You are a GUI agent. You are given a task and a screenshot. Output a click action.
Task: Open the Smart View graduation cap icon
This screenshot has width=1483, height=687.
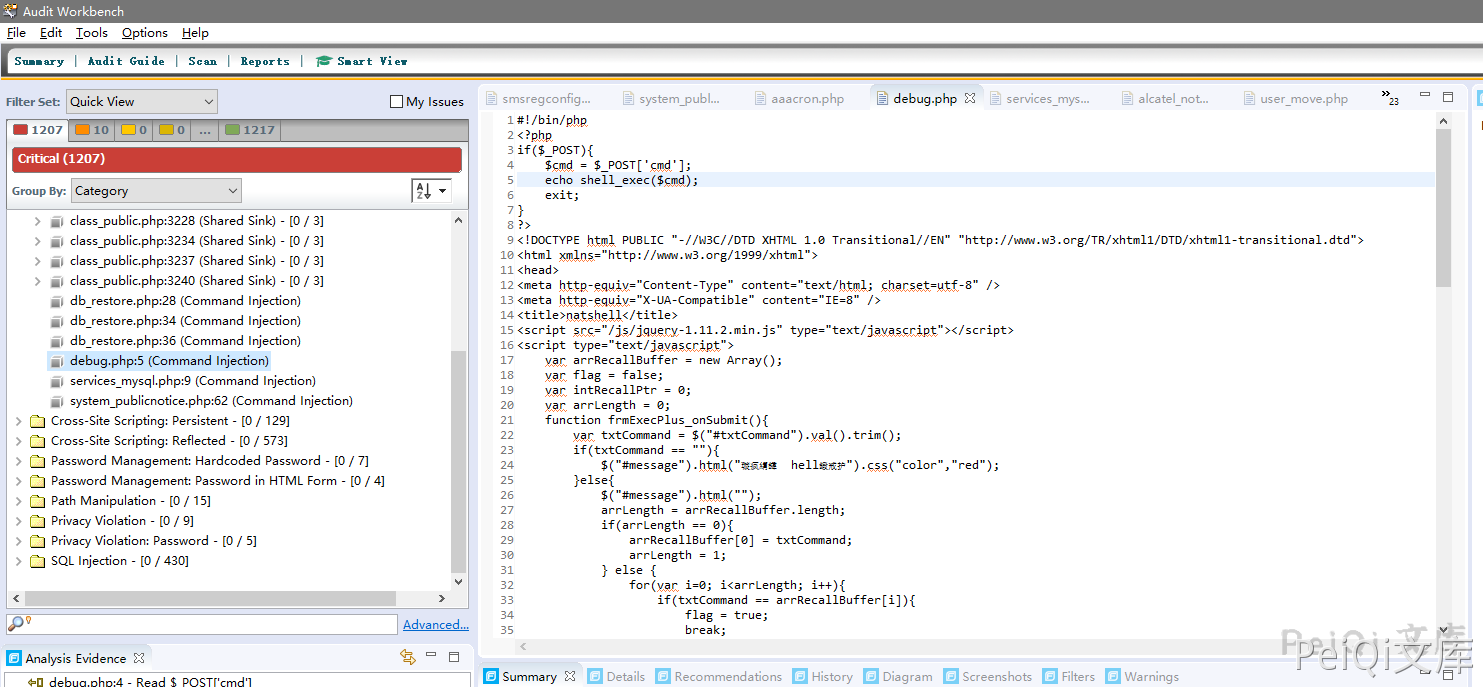click(324, 61)
